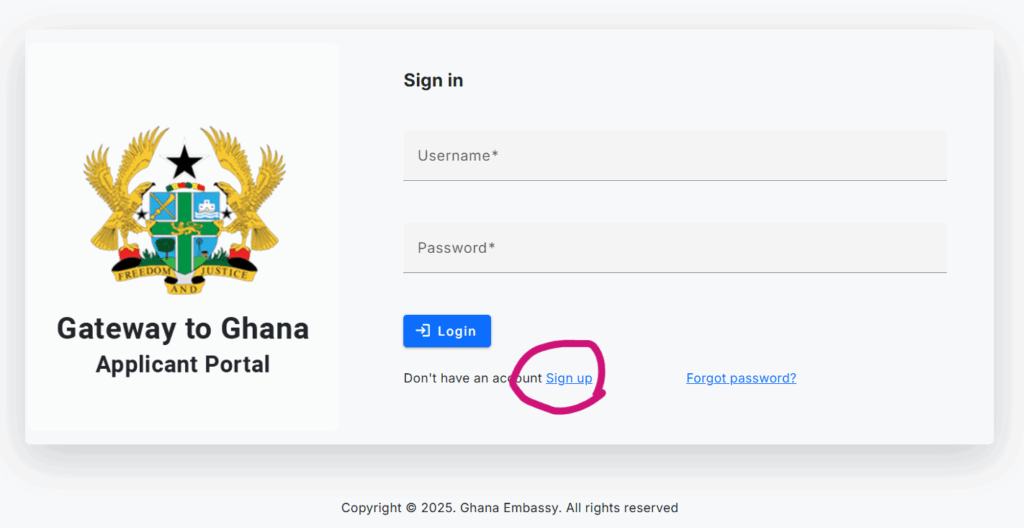Click the Freedom and Justice banner

(x=184, y=275)
